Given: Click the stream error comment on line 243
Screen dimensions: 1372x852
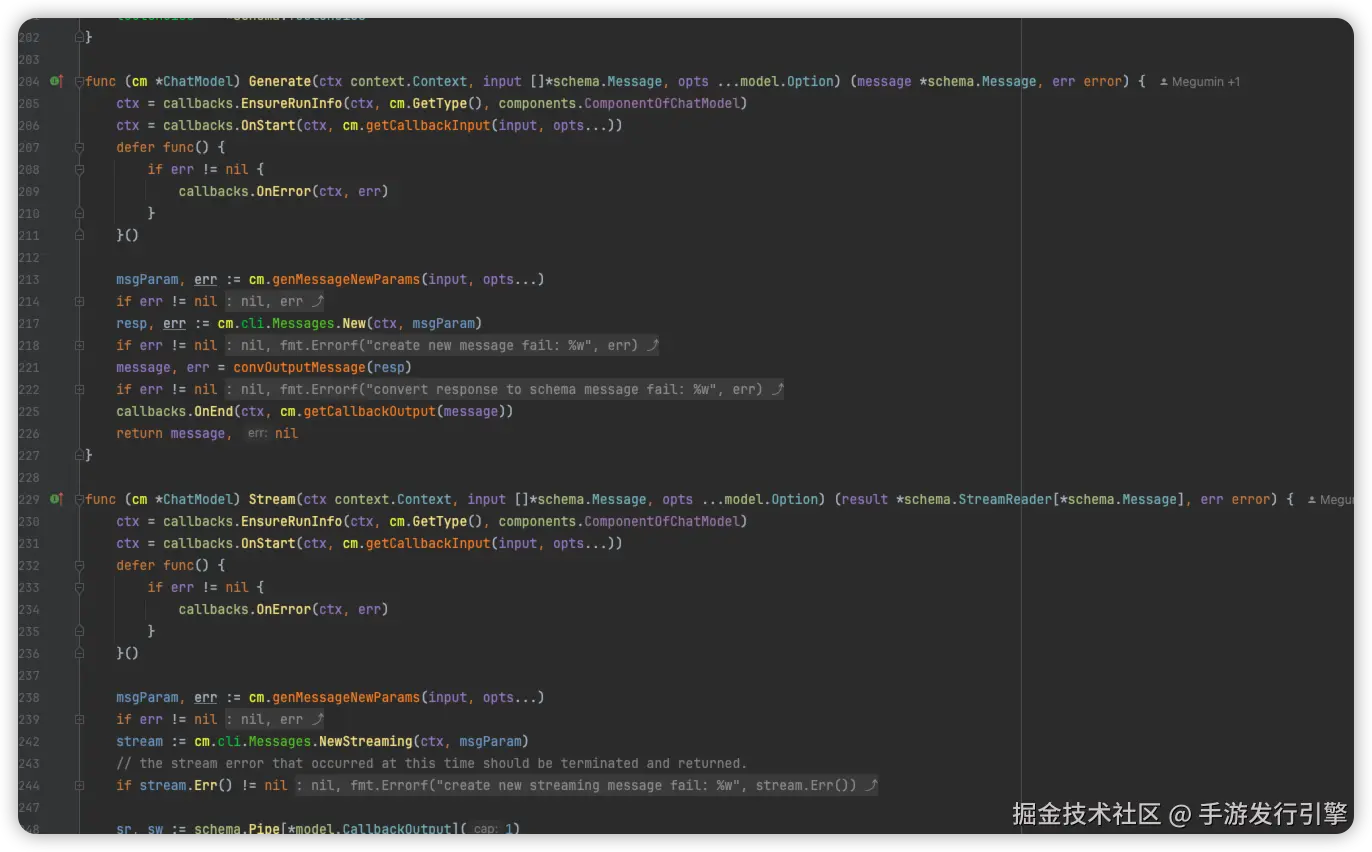Looking at the screenshot, I should point(432,763).
